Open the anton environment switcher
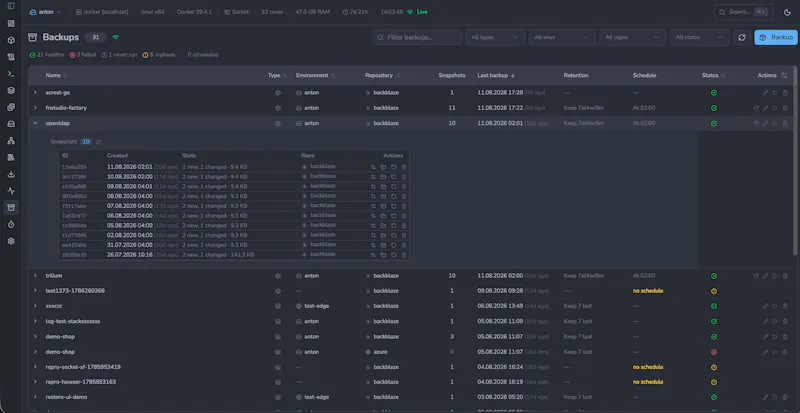This screenshot has height=413, width=800. pos(45,12)
